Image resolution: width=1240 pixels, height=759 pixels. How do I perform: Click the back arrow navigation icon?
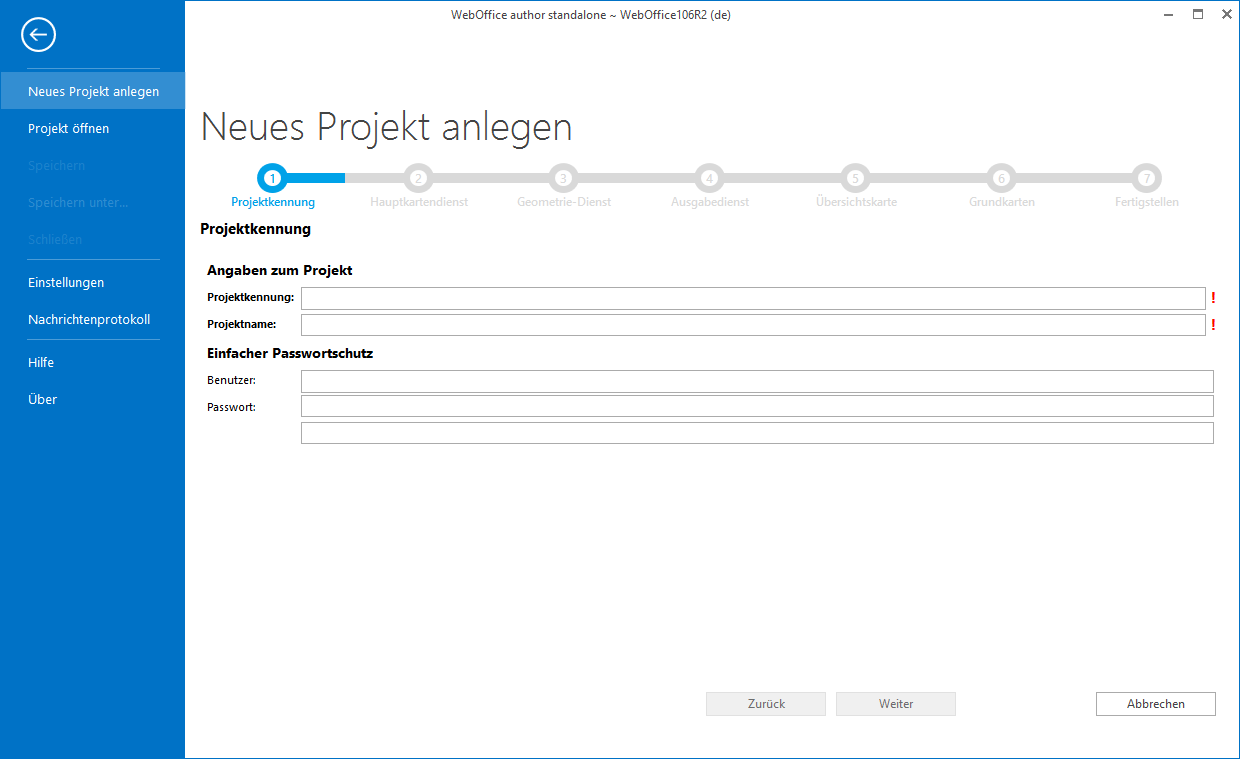[38, 34]
